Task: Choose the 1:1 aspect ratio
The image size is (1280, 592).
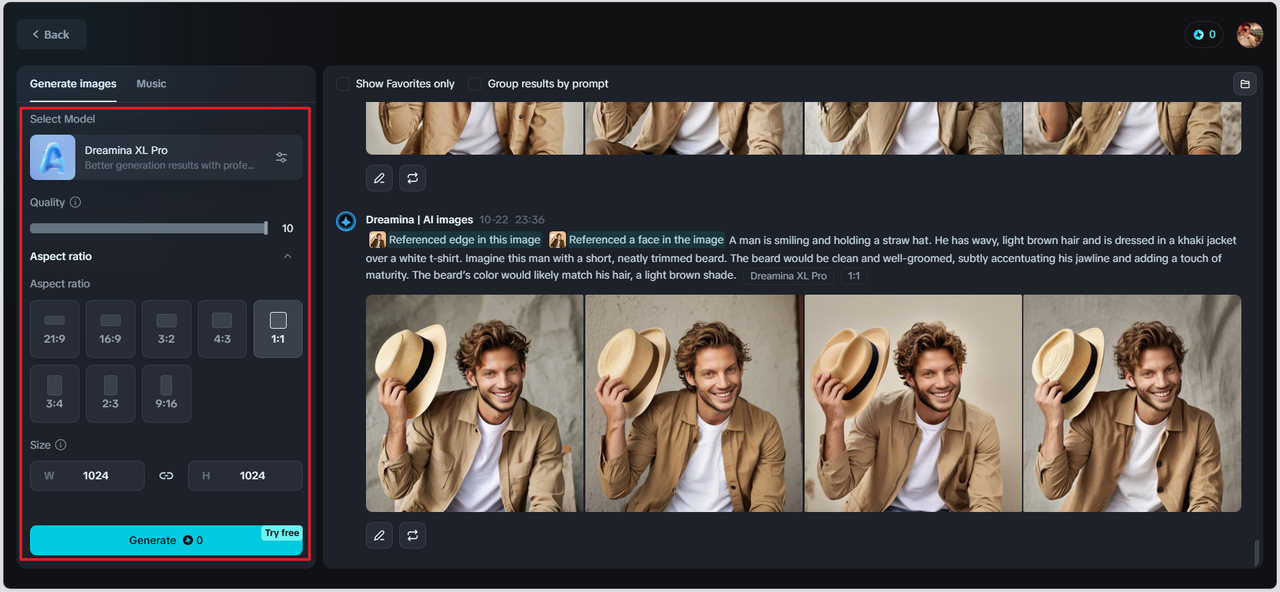Action: [x=278, y=329]
